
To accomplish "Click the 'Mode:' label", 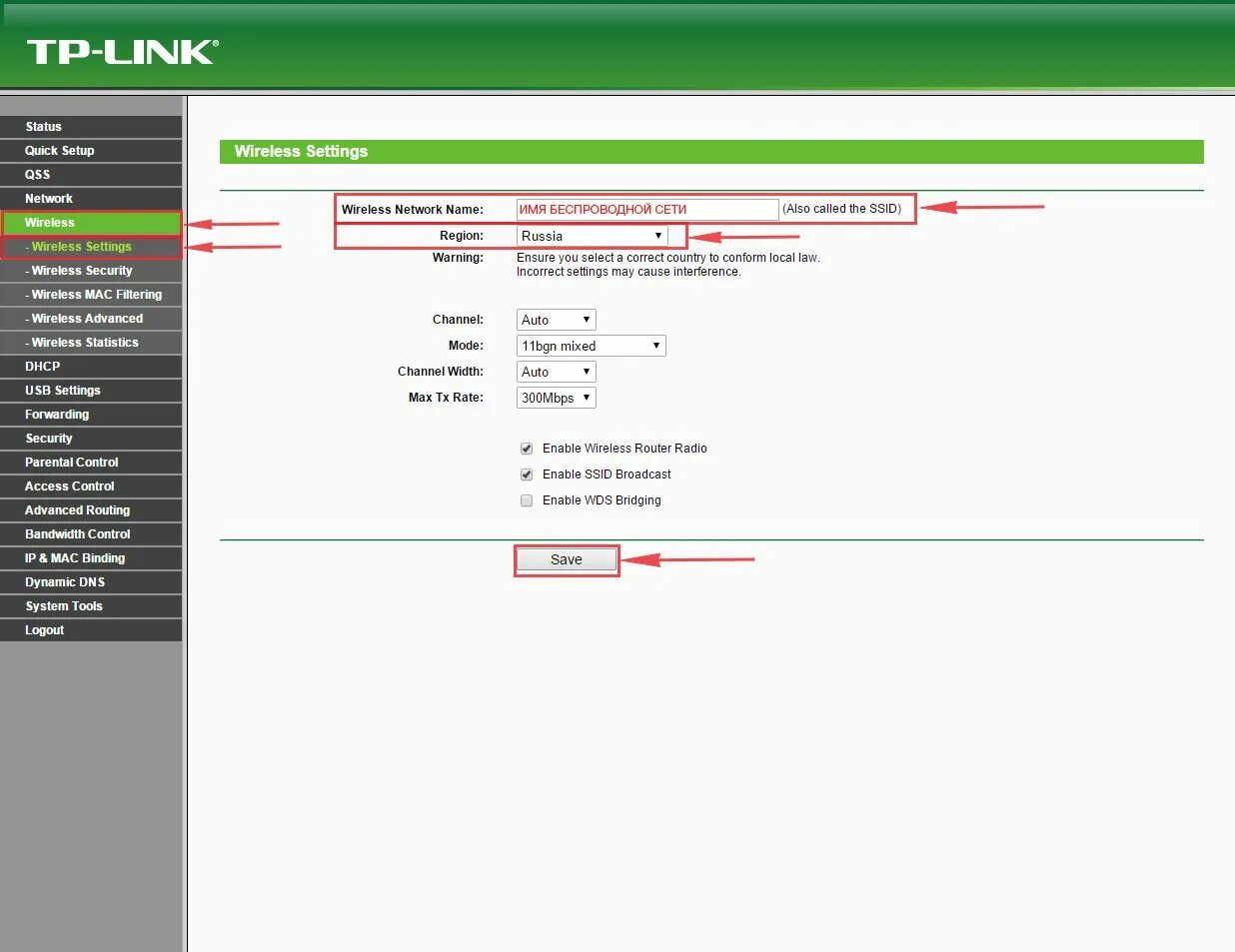I will point(466,346).
